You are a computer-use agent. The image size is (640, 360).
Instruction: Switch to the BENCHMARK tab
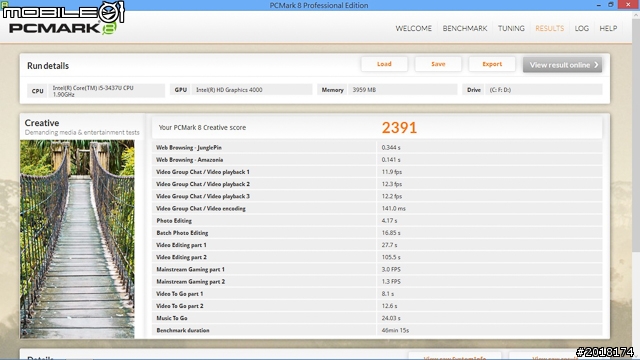(465, 28)
